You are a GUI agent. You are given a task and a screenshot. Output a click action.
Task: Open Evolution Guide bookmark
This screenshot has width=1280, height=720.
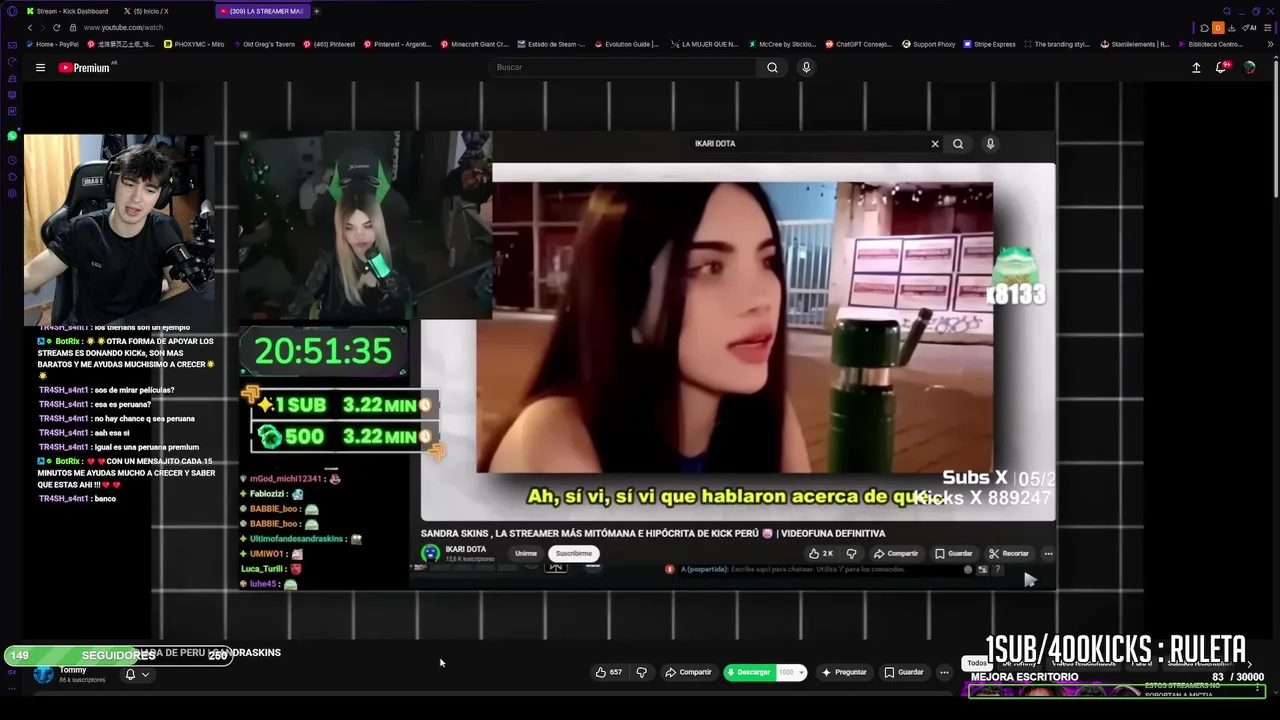(x=627, y=44)
